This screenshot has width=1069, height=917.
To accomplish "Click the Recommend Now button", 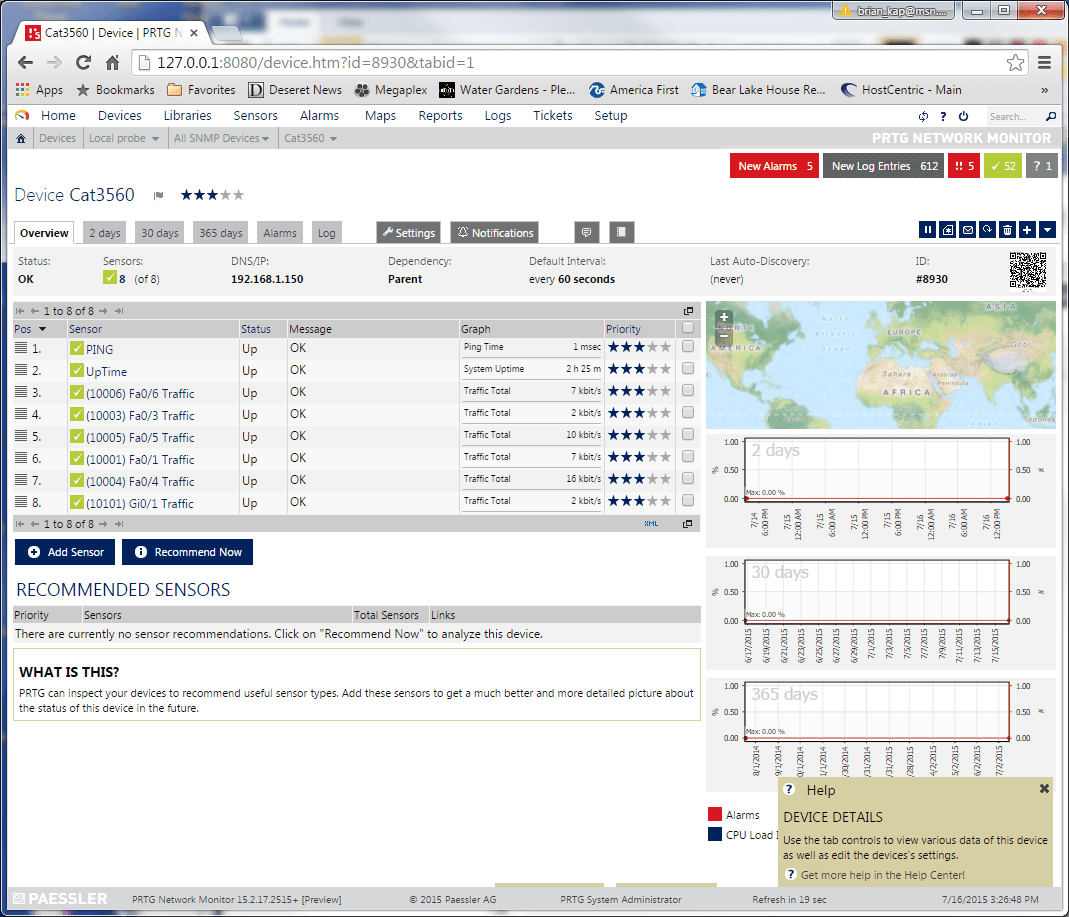I will click(187, 552).
